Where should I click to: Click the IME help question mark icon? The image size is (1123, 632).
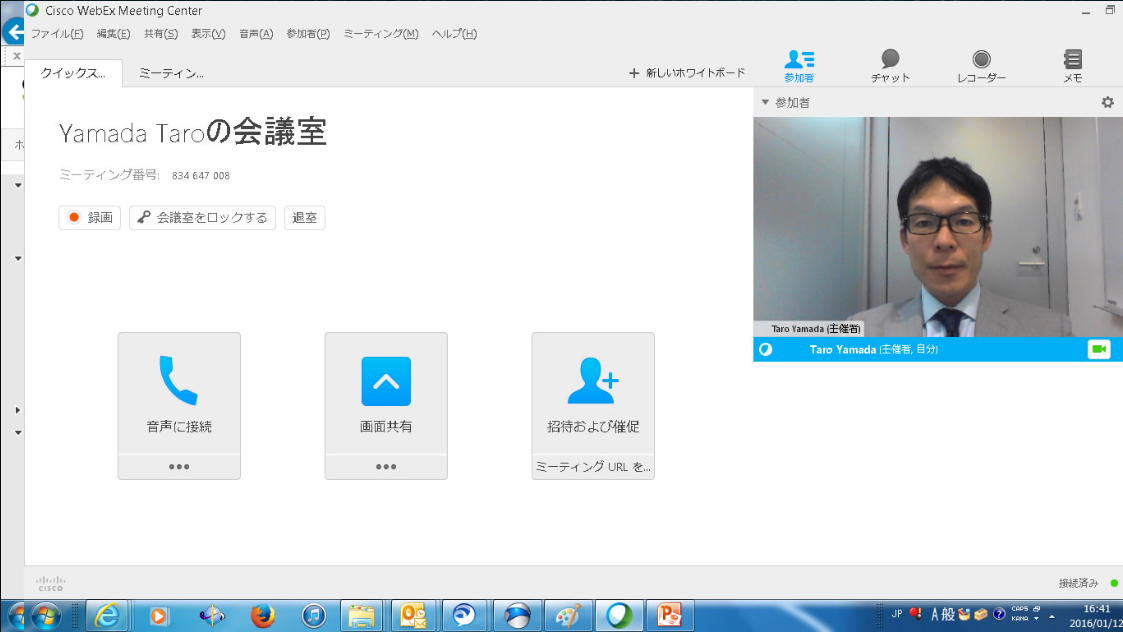point(999,614)
